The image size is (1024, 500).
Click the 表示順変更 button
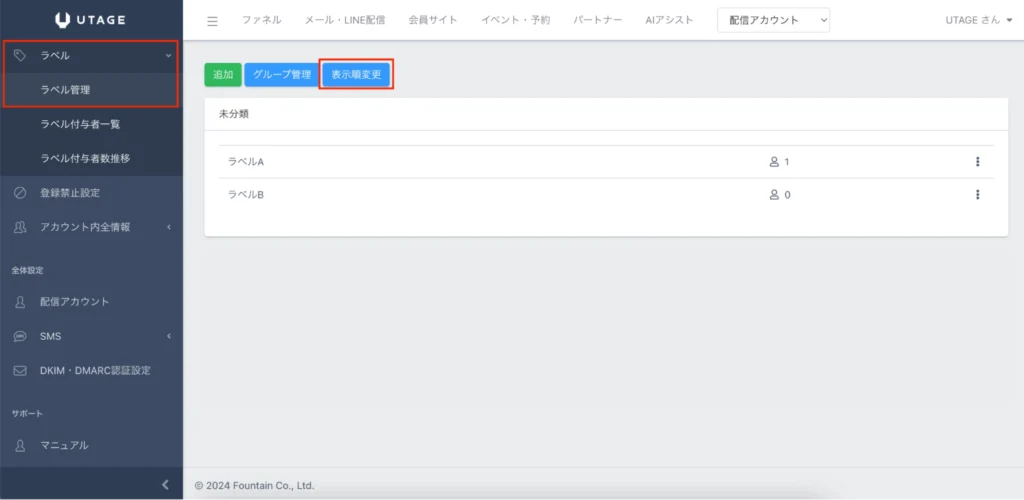(356, 75)
